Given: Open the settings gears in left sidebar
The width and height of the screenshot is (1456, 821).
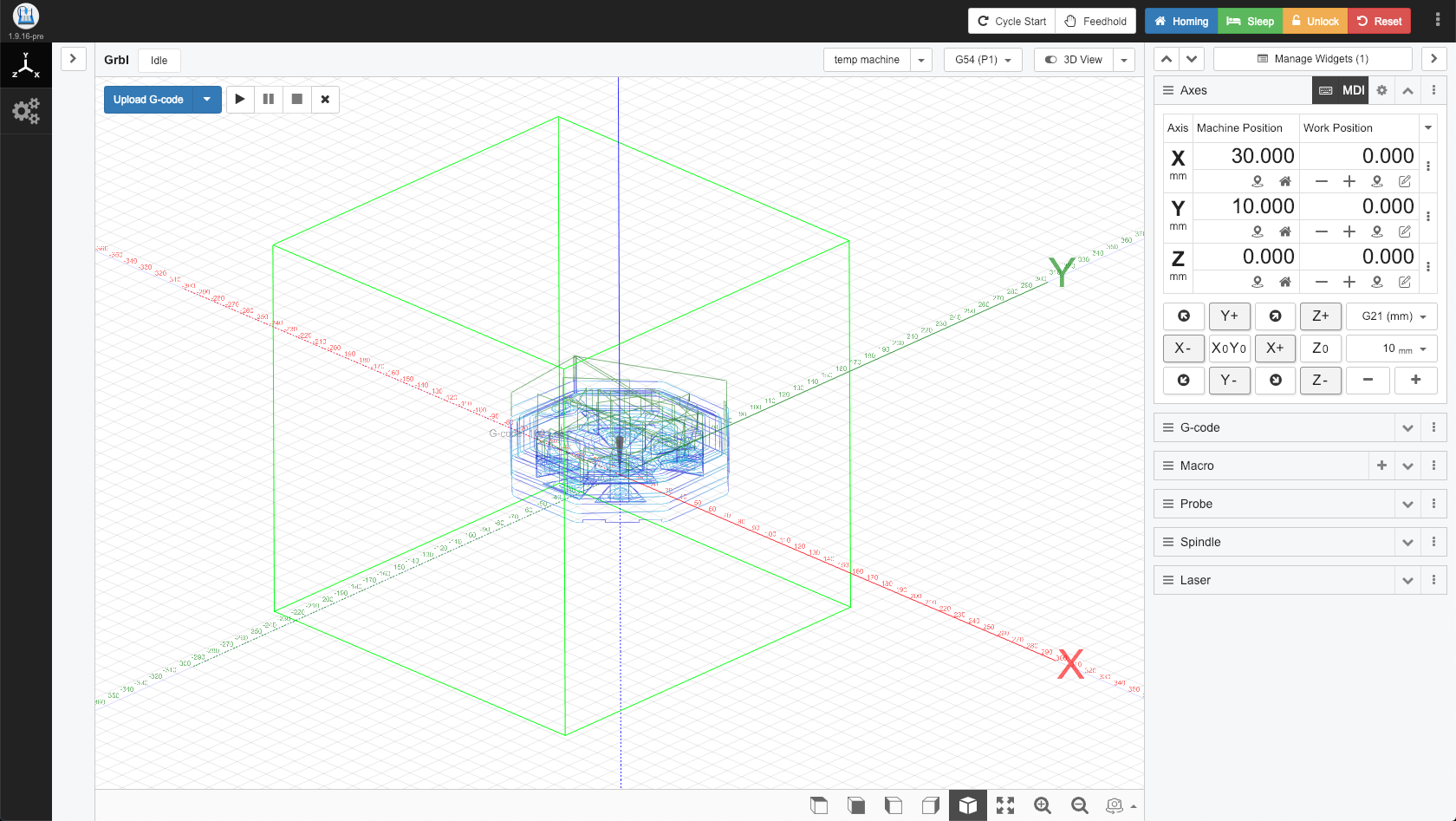Looking at the screenshot, I should point(26,111).
